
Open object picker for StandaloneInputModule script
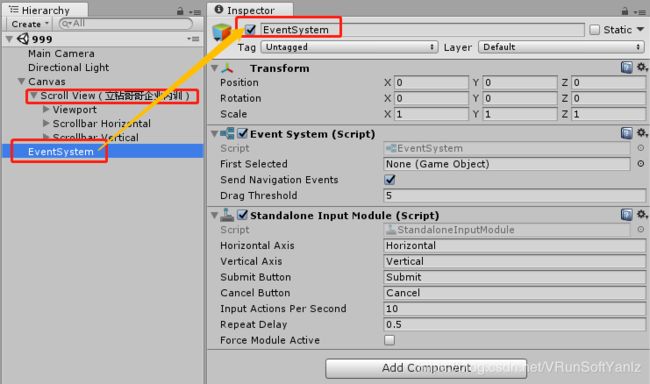[x=640, y=229]
